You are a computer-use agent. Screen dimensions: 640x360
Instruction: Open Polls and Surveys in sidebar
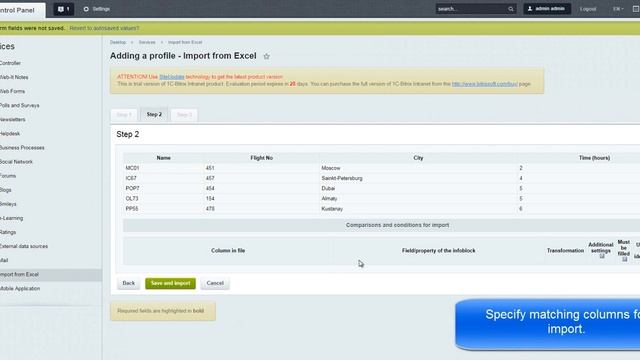(20, 105)
